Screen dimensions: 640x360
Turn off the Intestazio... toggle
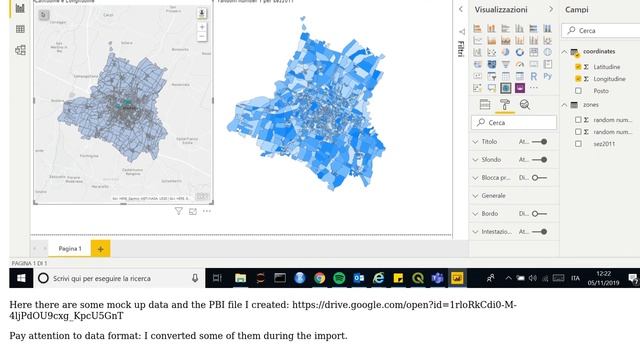[540, 231]
